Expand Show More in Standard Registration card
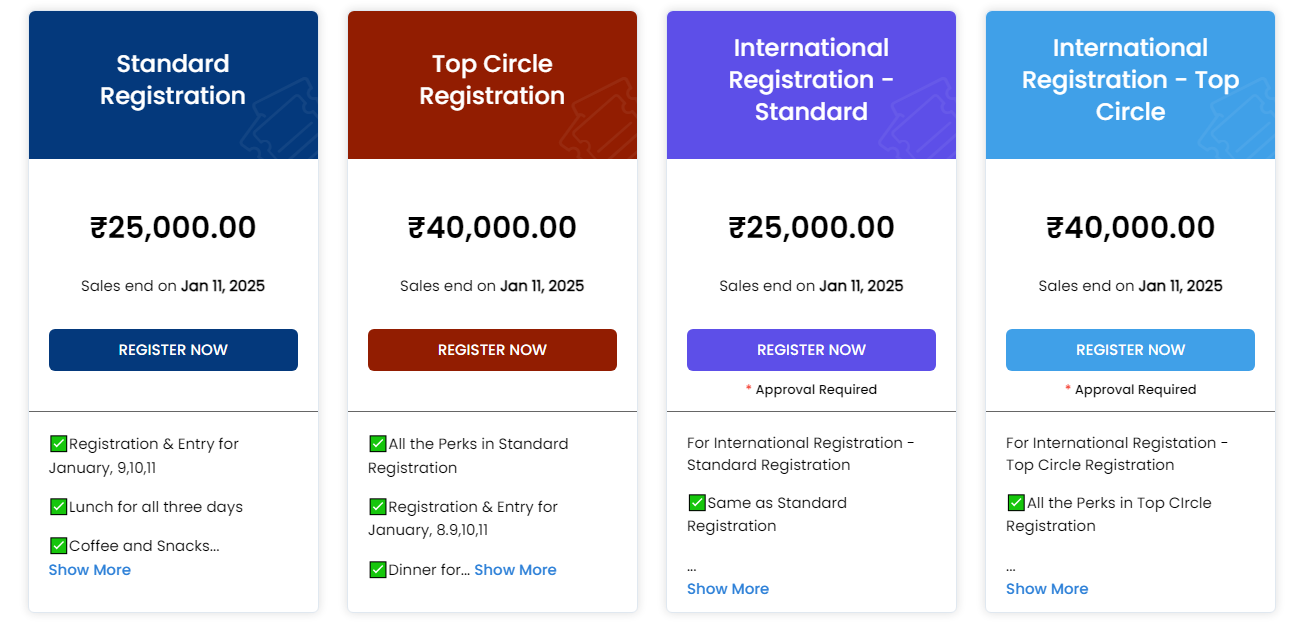Viewport: 1295px width, 638px height. tap(90, 570)
